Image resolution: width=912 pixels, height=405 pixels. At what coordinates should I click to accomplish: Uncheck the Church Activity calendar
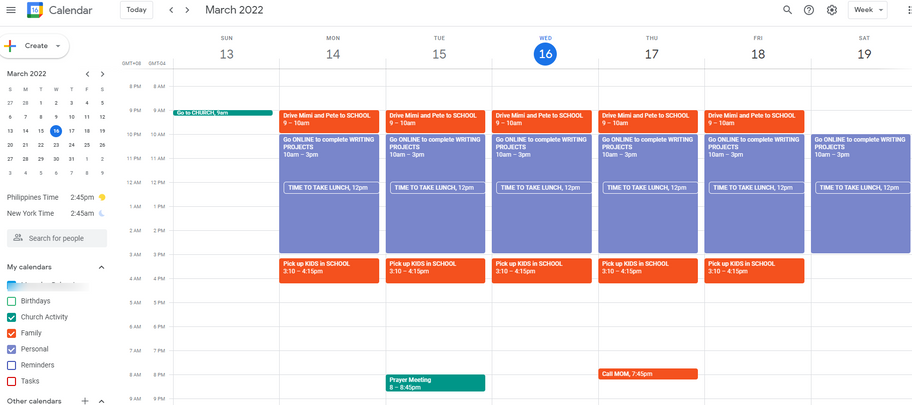pos(12,317)
